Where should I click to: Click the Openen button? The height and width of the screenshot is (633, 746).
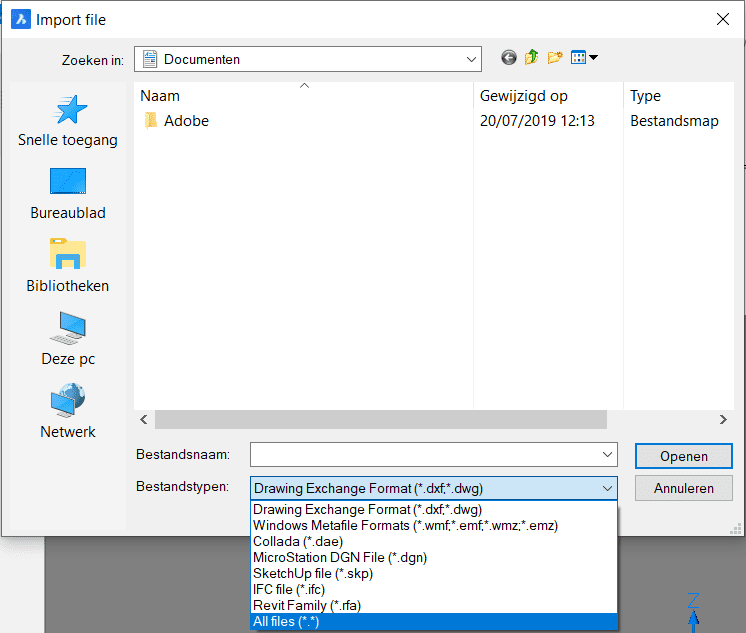tap(683, 456)
